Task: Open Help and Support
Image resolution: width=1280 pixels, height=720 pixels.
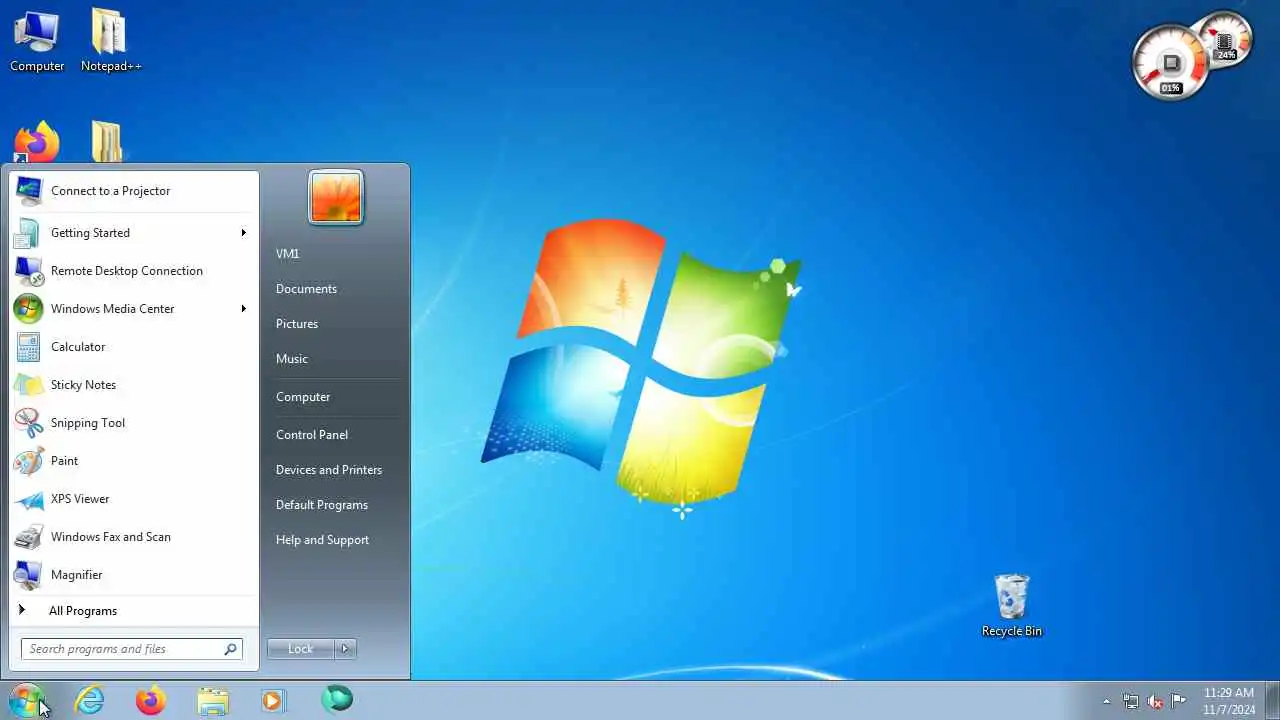Action: [322, 540]
